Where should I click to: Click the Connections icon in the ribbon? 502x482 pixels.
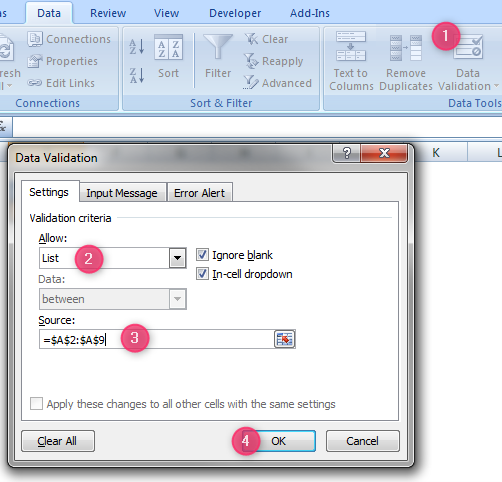click(x=35, y=39)
